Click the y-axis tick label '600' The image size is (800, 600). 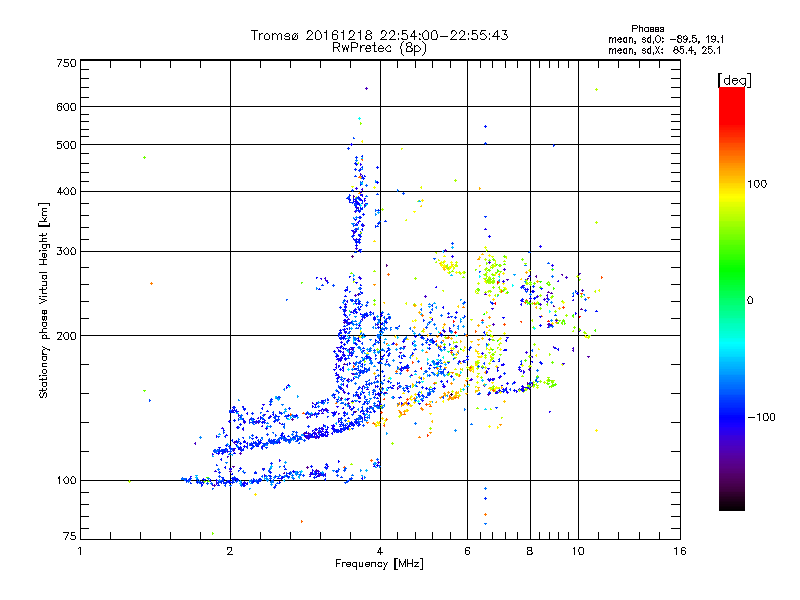point(67,107)
